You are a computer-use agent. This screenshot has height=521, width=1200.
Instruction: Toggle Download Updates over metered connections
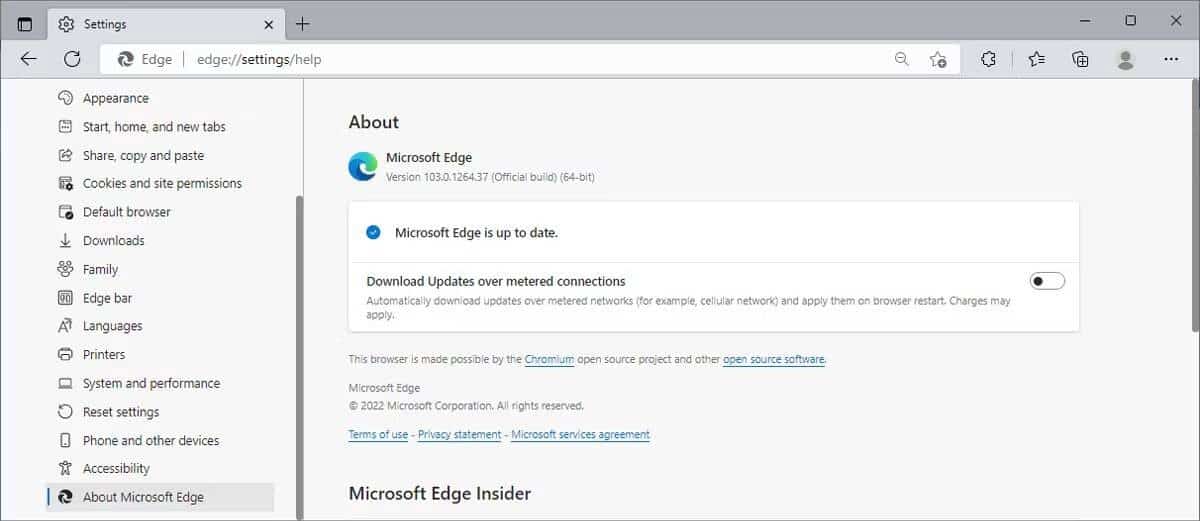click(1048, 281)
